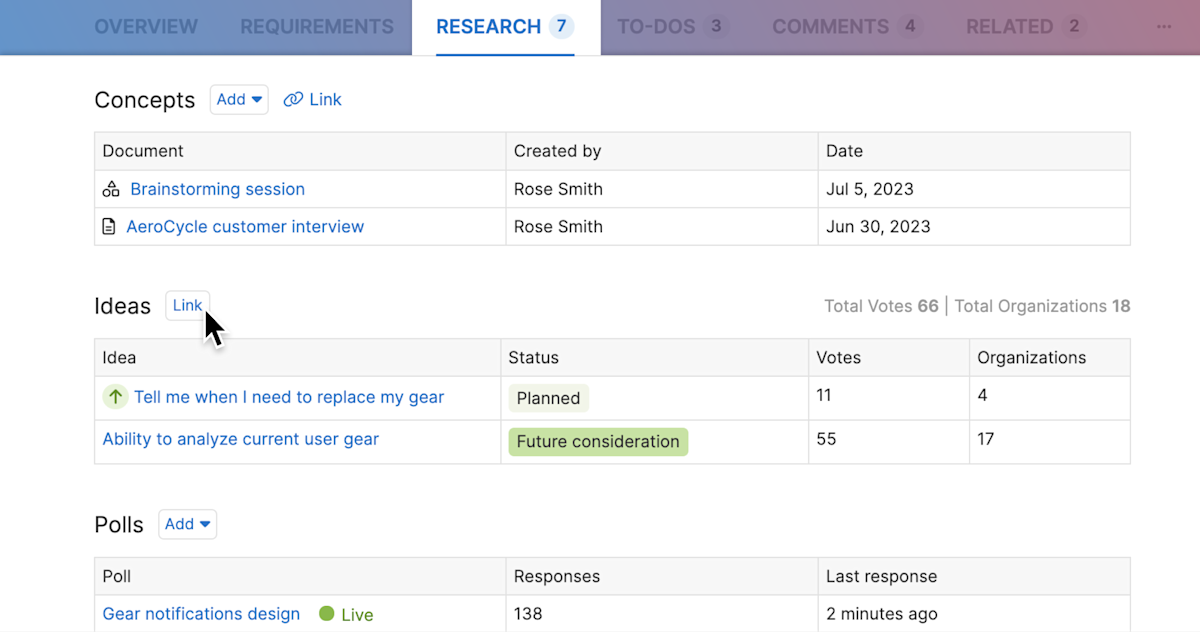Click the green promote arrow on the replace-gear idea

(115, 396)
